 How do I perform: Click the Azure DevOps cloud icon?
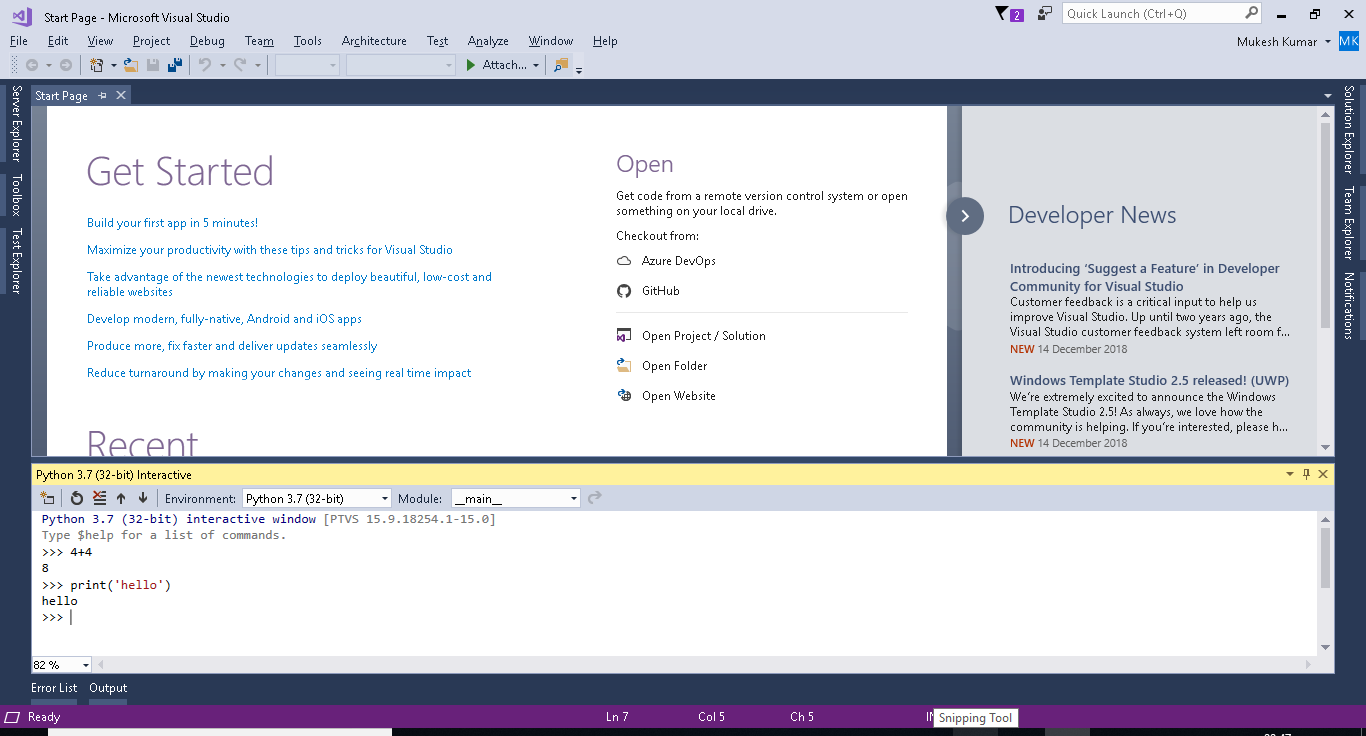(624, 261)
